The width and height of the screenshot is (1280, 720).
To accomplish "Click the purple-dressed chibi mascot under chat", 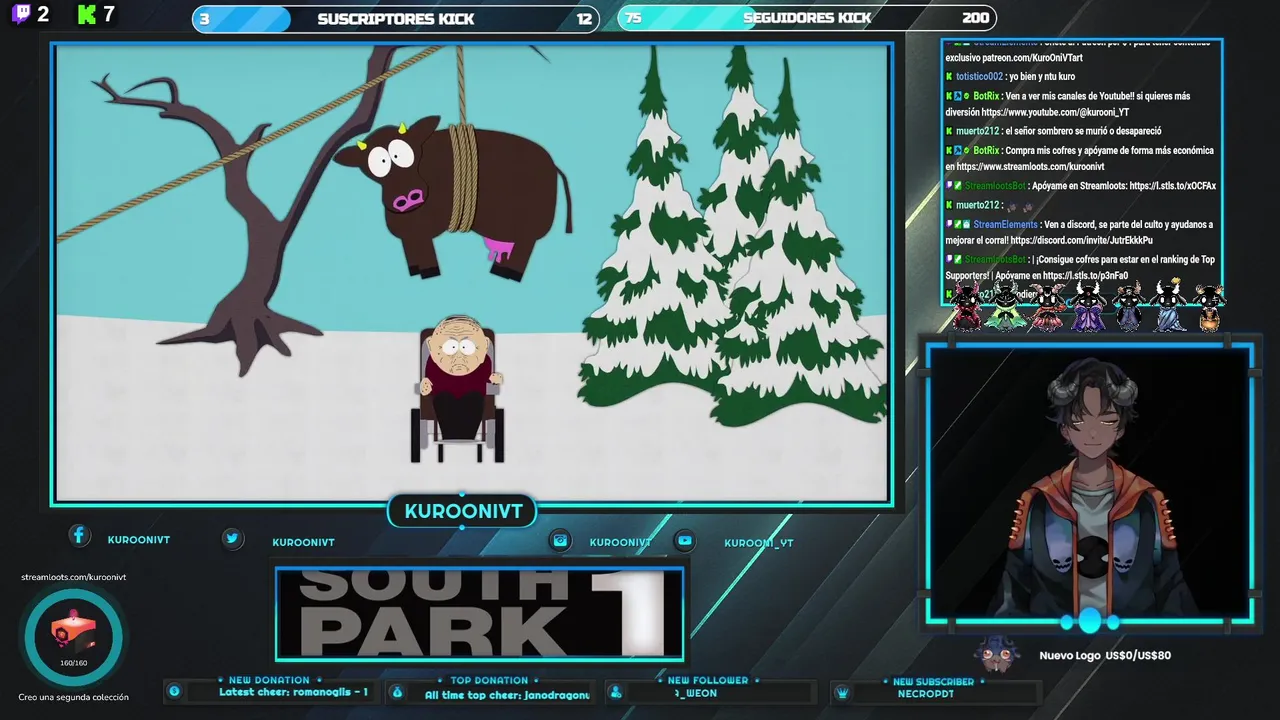I will 1088,307.
